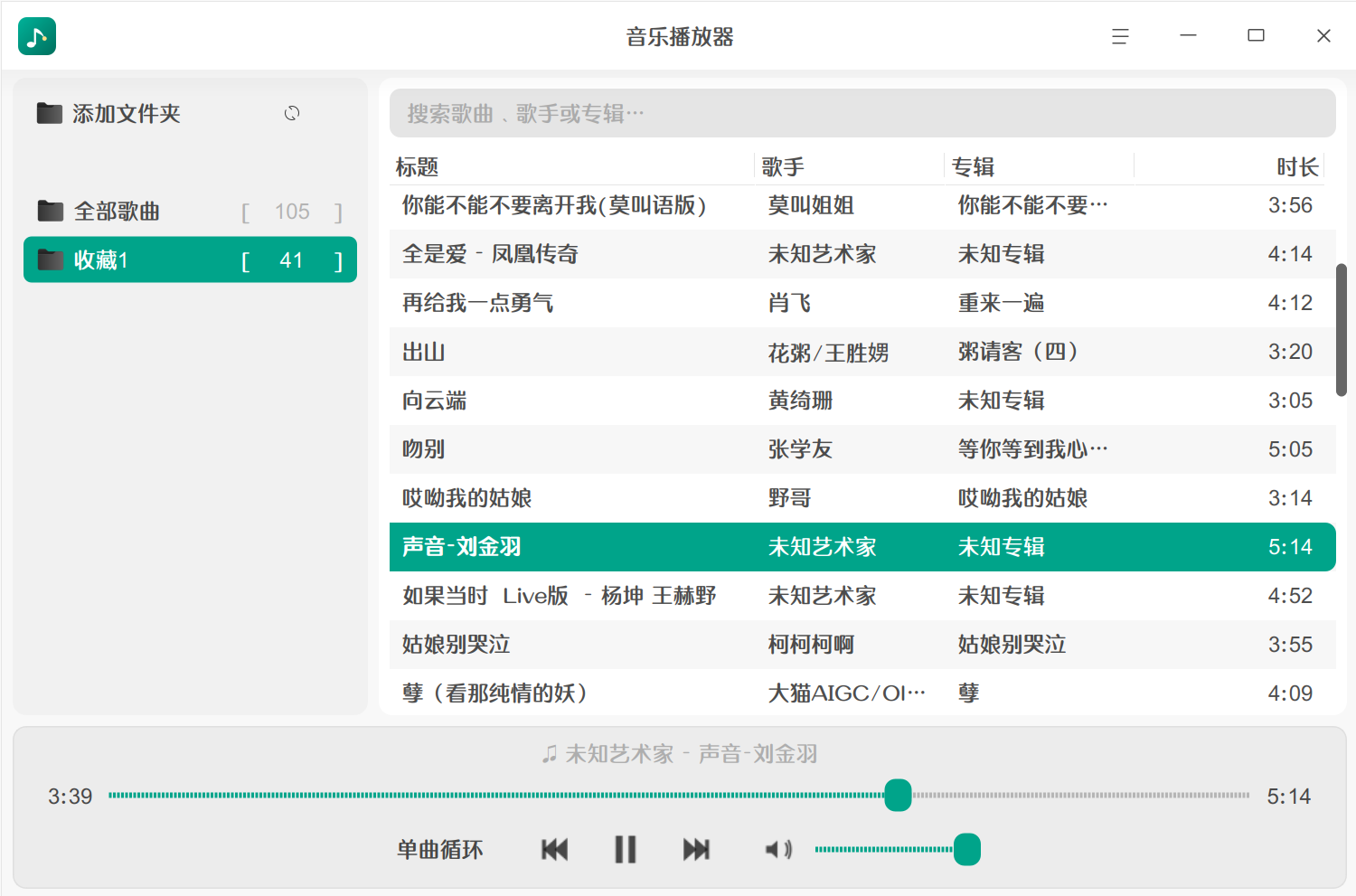
Task: Skip to previous track
Action: (554, 849)
